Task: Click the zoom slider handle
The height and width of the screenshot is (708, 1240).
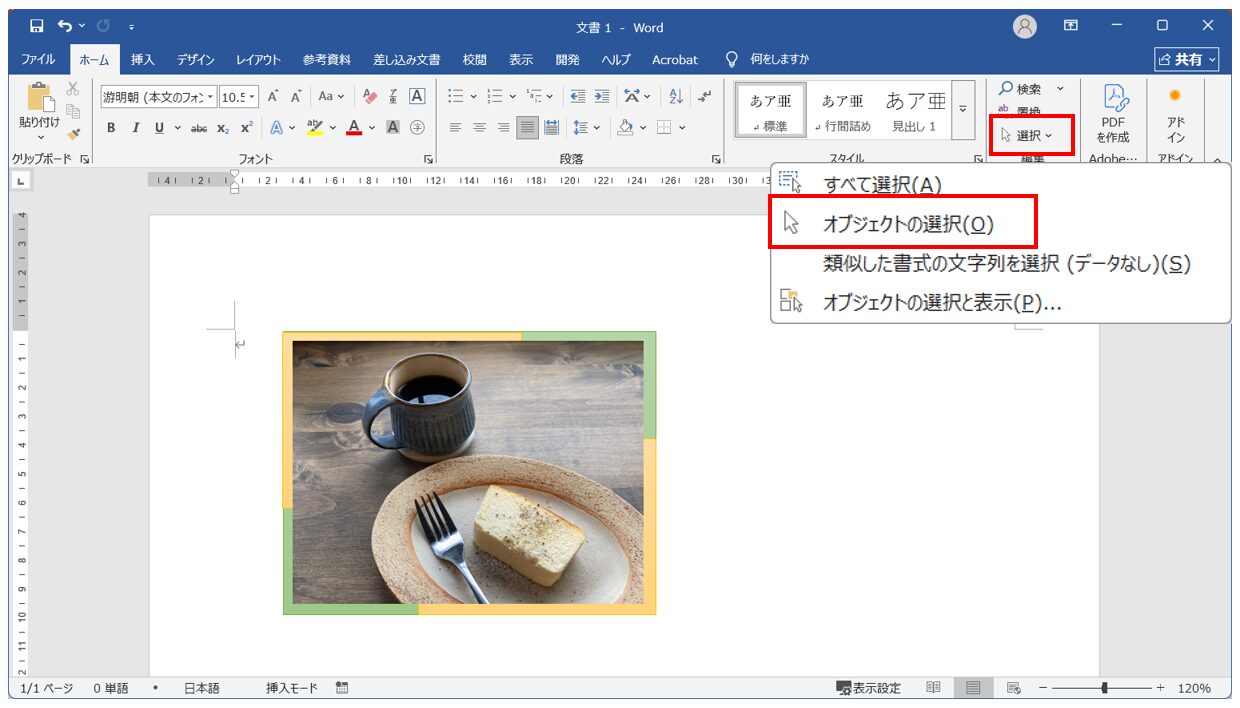Action: [x=1104, y=688]
